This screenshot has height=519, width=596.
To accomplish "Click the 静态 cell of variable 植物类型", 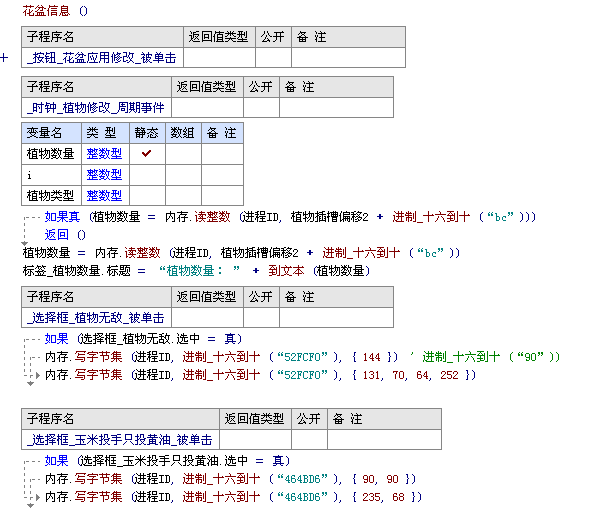I will tap(147, 196).
